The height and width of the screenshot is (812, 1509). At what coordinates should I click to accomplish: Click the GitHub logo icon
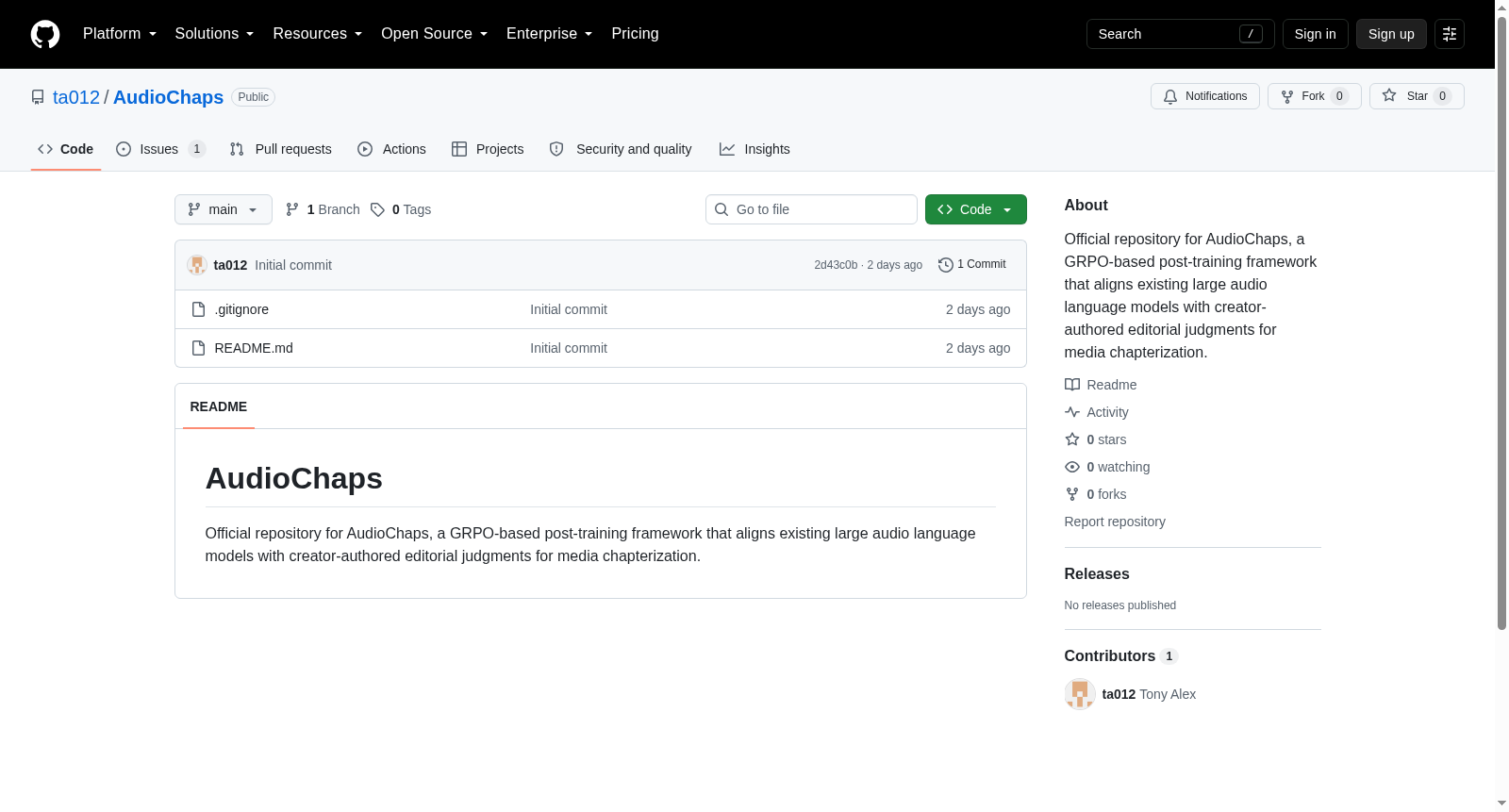(45, 34)
